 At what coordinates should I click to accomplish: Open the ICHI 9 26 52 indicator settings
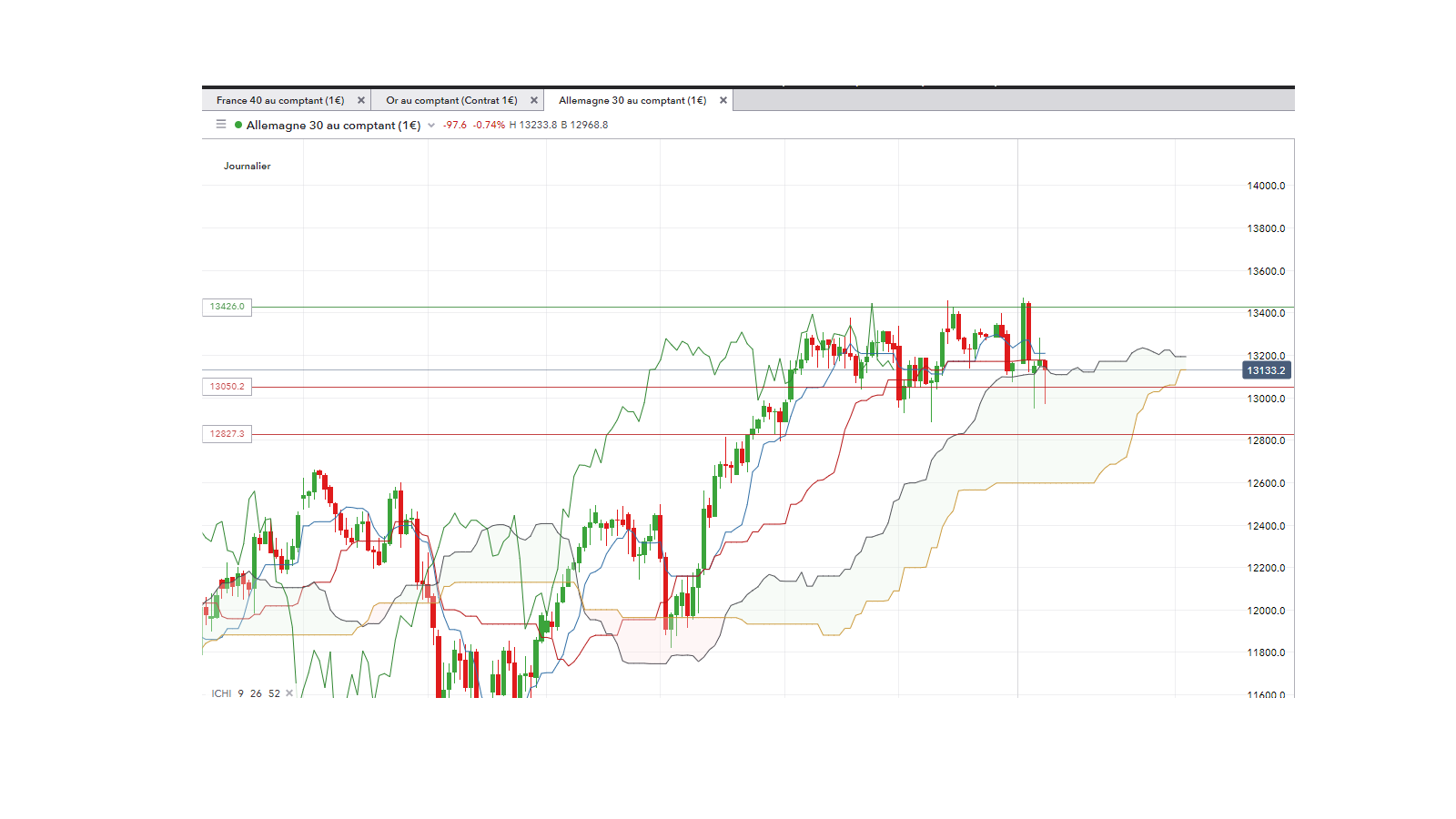246,693
